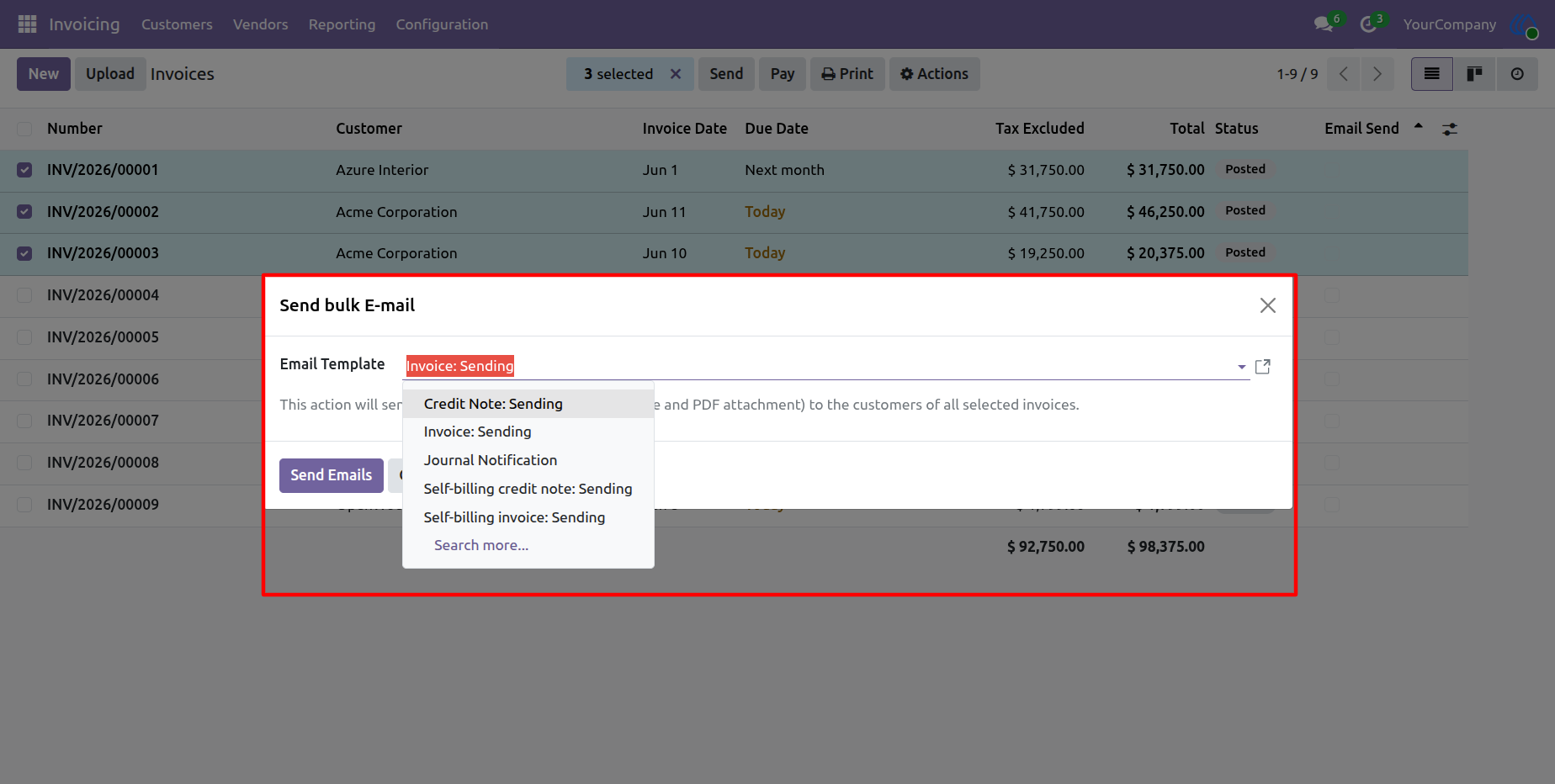The height and width of the screenshot is (784, 1555).
Task: Open optional columns settings icon
Action: click(x=1450, y=130)
